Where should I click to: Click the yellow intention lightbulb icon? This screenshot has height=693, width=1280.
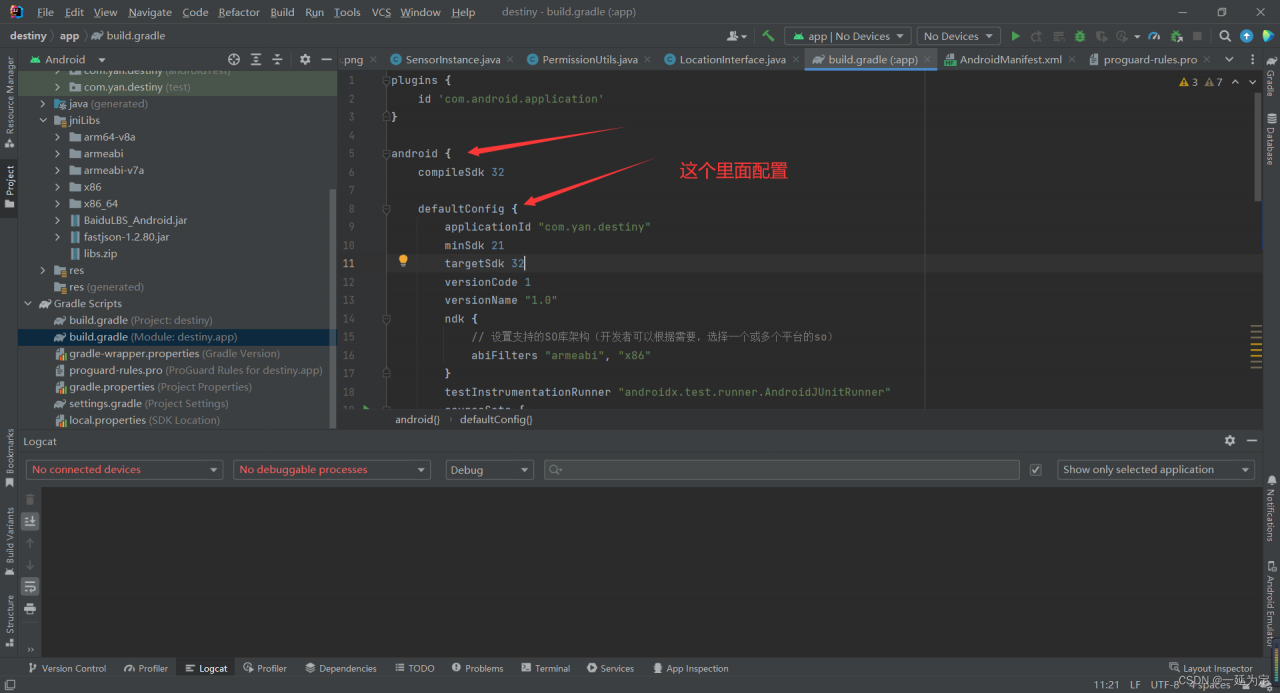pos(403,261)
